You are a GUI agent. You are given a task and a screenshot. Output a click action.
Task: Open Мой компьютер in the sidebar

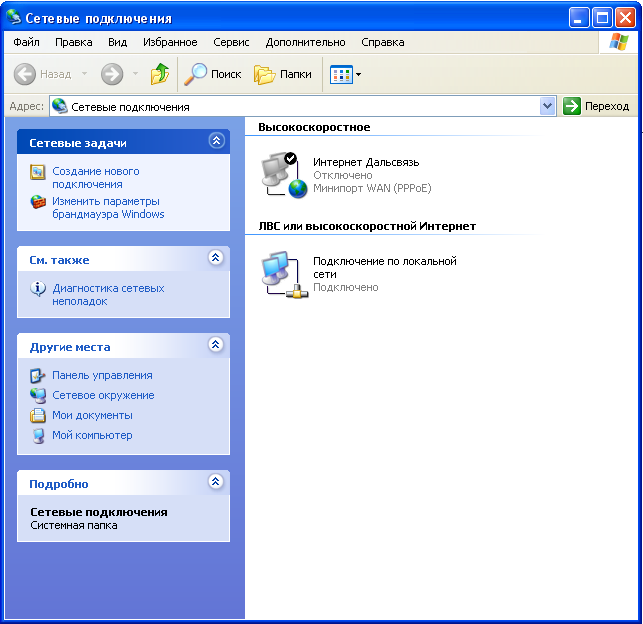coord(92,435)
